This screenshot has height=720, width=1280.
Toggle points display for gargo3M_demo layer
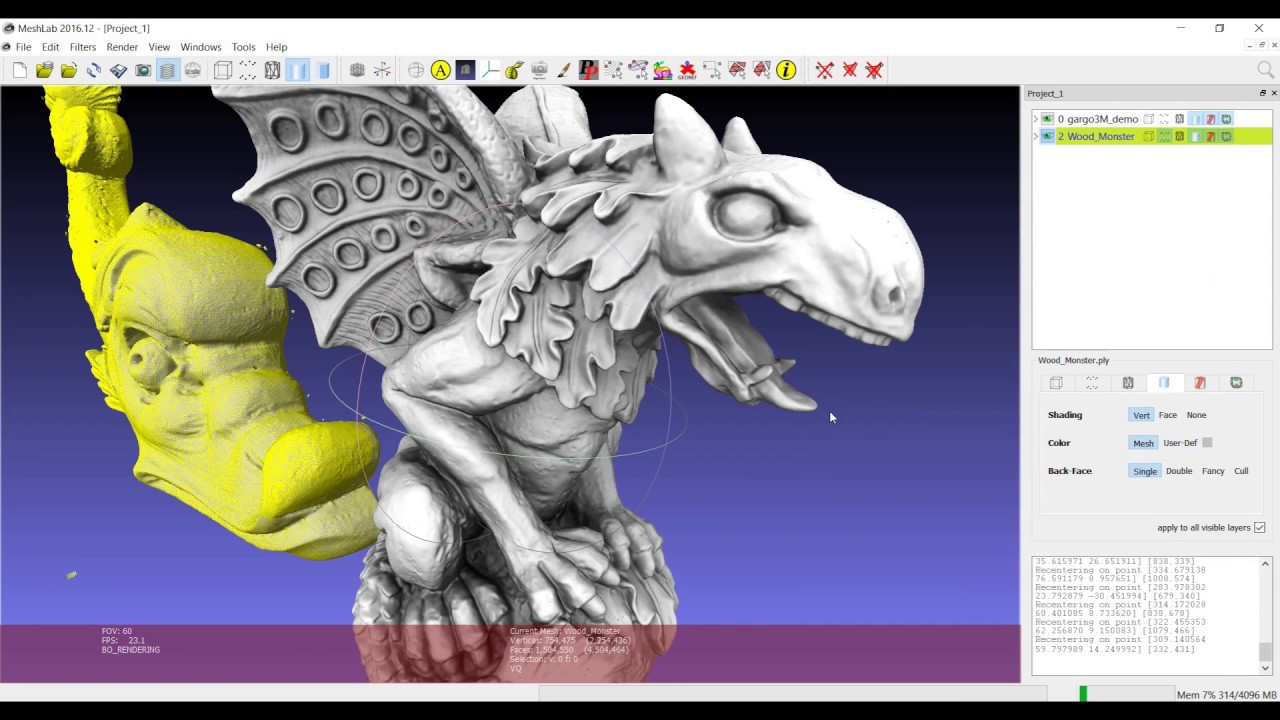coord(1164,119)
